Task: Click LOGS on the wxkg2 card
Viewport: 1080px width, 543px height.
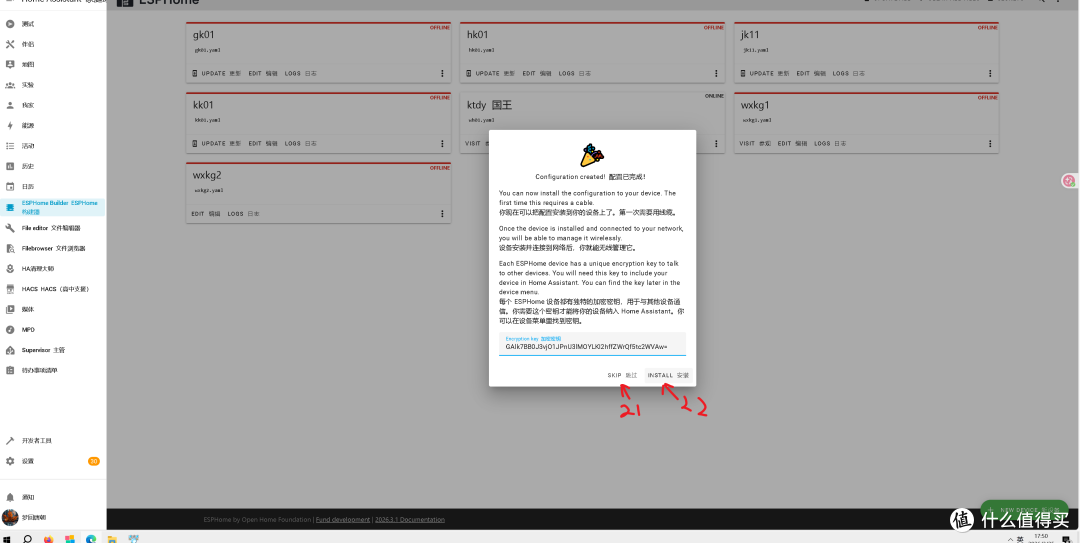Action: pos(243,214)
